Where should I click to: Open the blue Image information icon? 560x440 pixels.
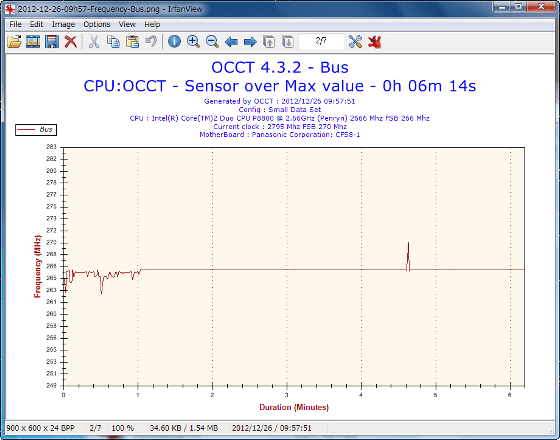174,42
